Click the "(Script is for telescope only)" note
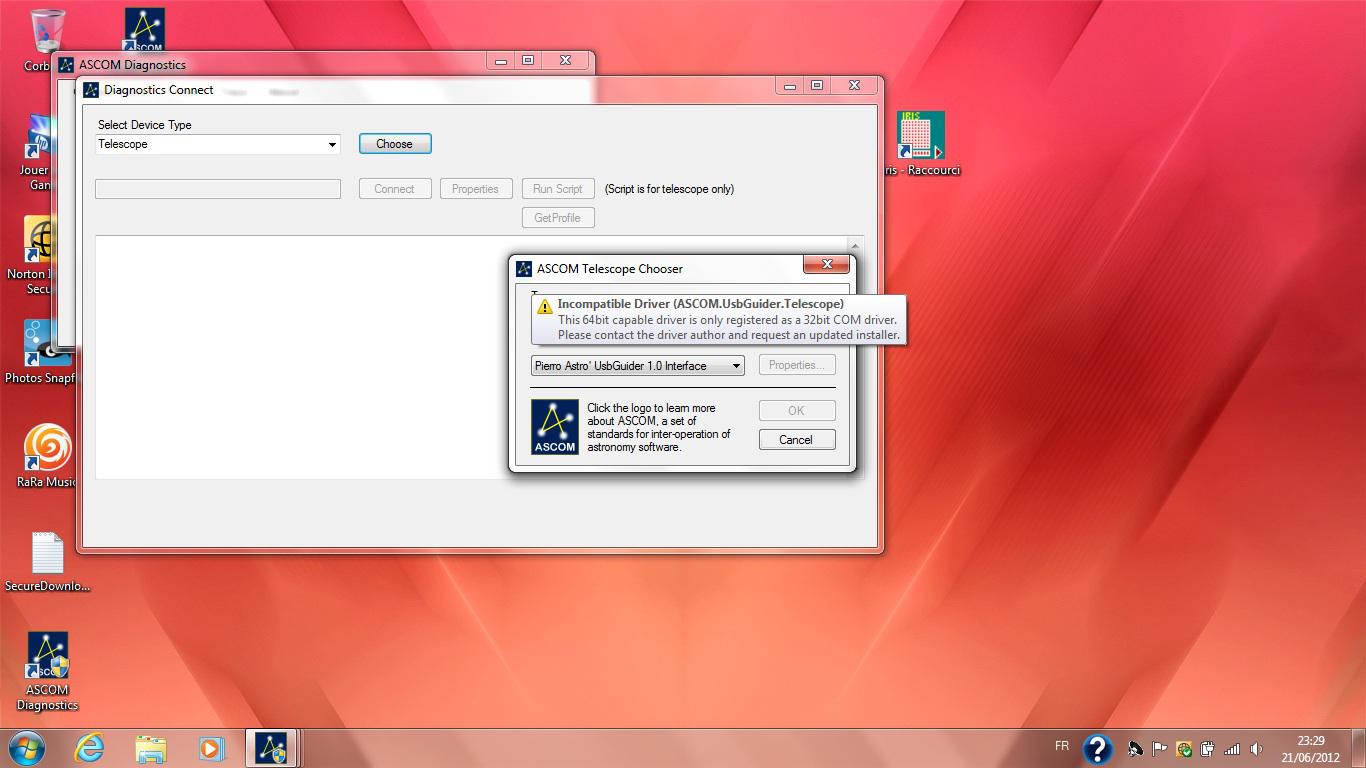 pyautogui.click(x=669, y=189)
